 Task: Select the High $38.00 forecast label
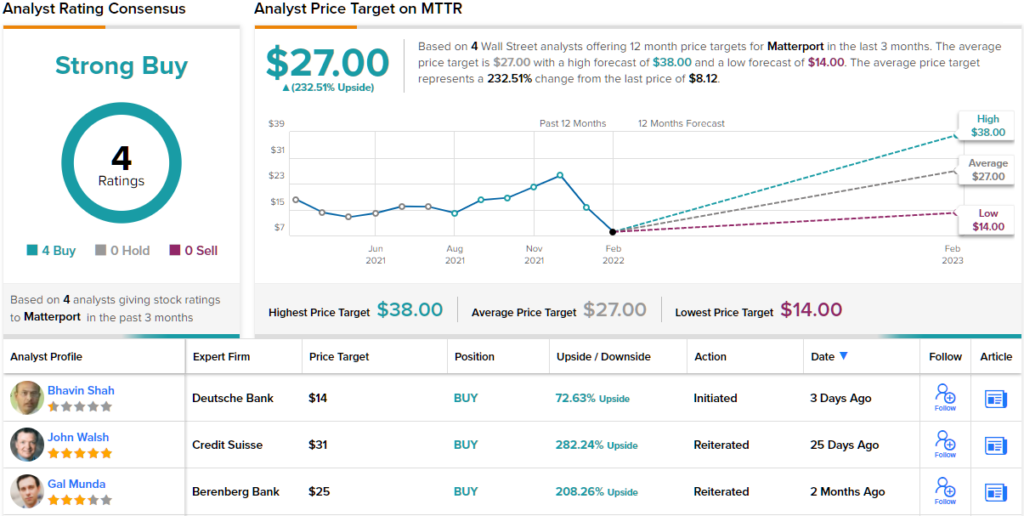986,125
